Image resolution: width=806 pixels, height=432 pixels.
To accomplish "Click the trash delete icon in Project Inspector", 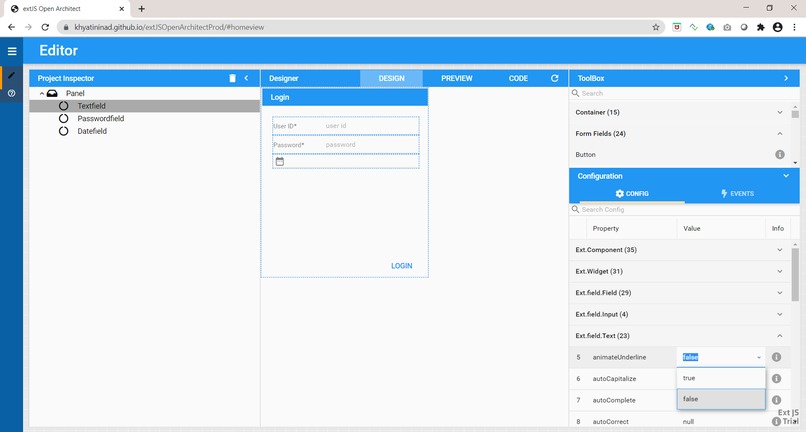I will [232, 78].
